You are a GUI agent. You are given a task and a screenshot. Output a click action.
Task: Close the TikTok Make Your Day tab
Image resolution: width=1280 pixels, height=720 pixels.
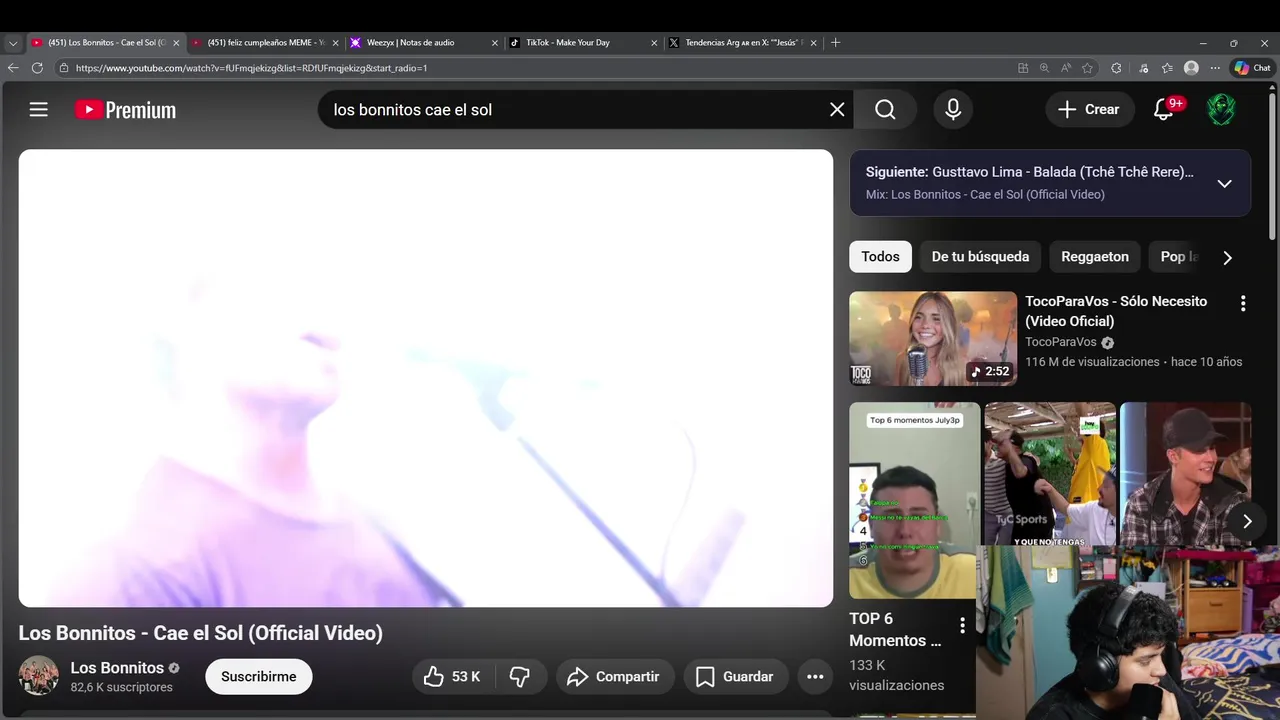654,43
